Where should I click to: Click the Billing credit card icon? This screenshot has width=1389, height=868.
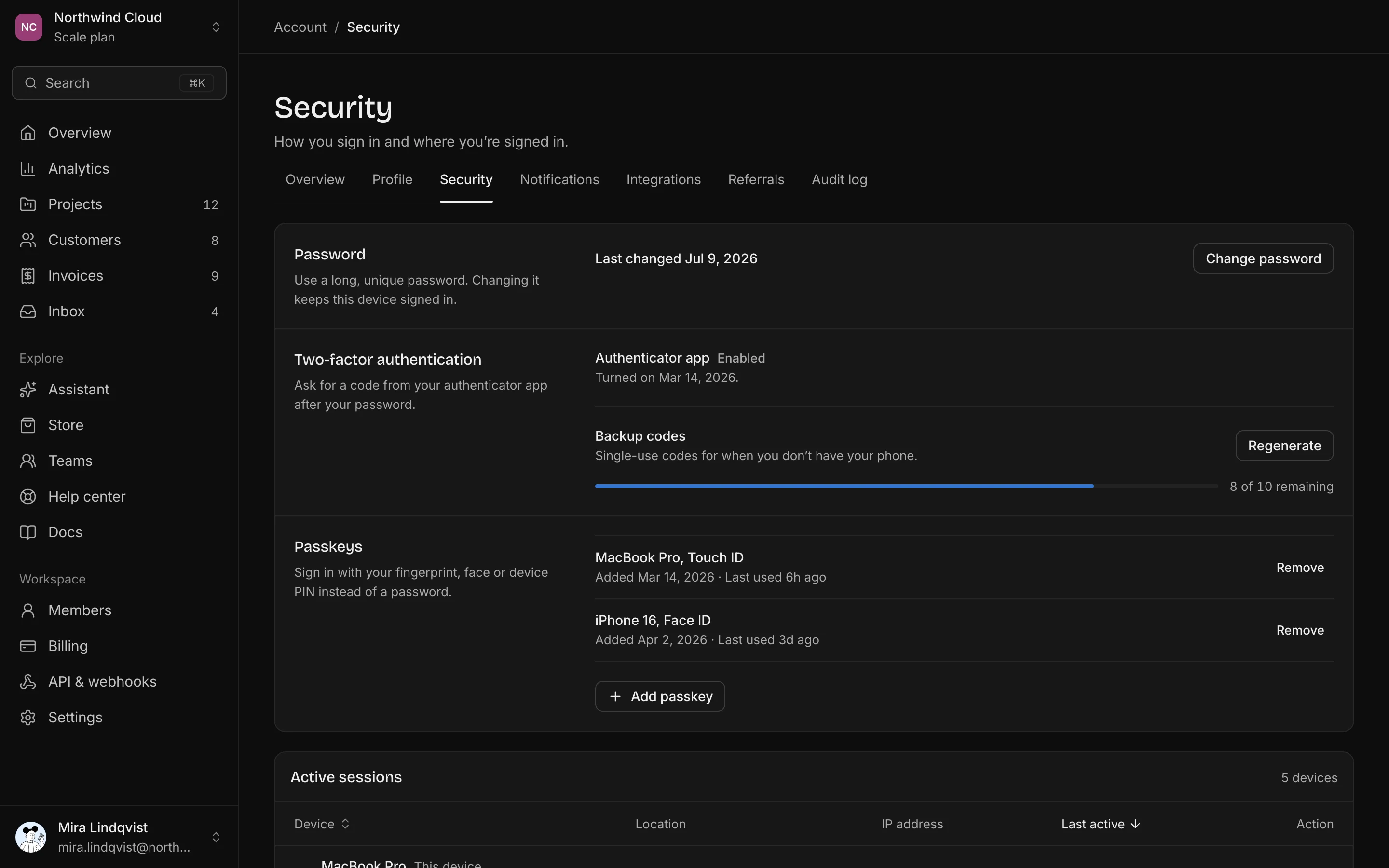coord(27,646)
